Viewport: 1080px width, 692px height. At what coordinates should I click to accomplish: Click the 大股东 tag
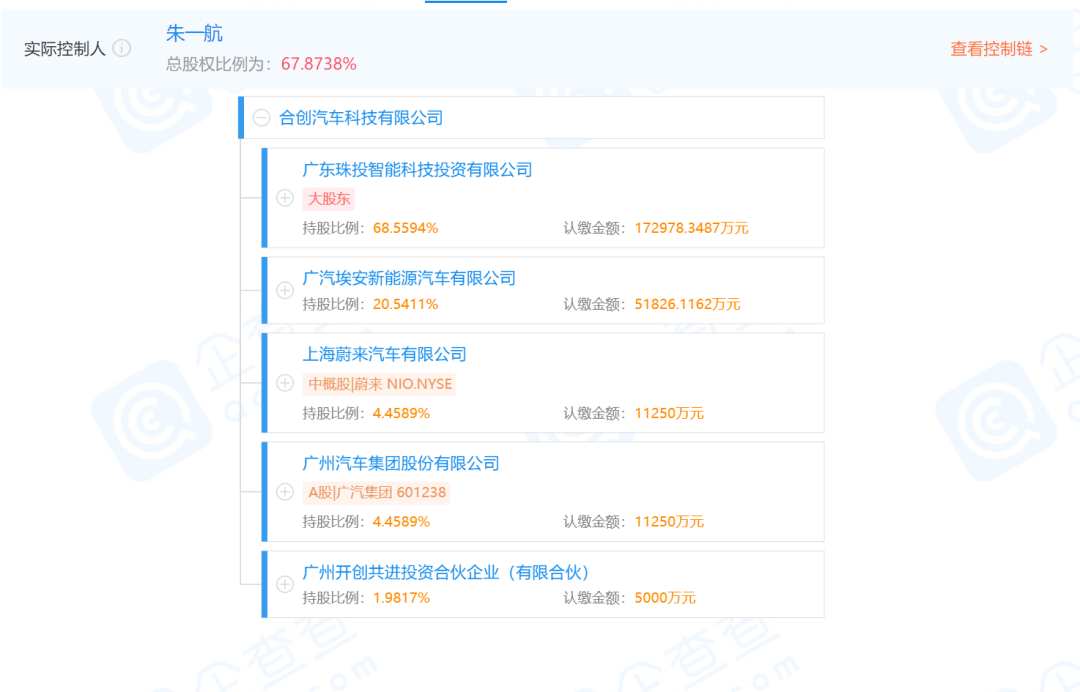pos(329,199)
